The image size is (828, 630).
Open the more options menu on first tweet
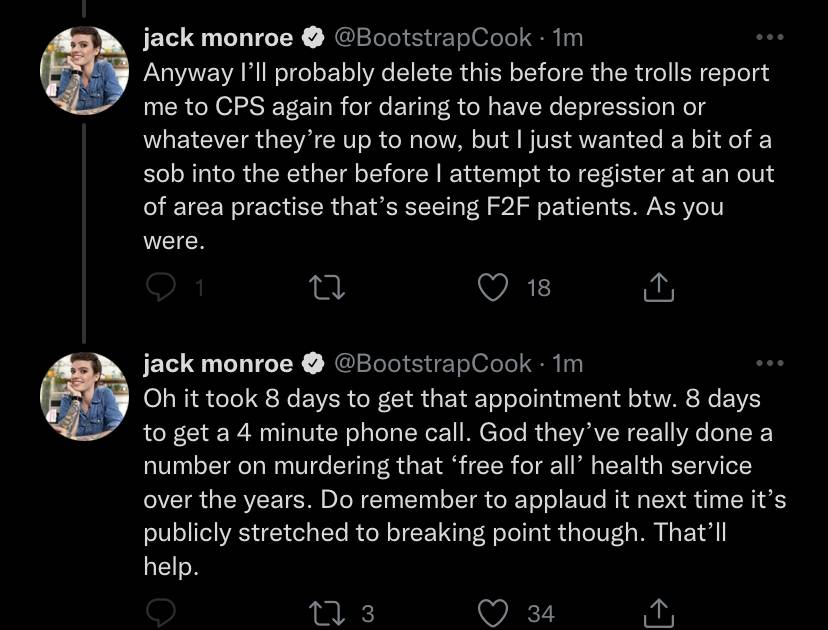coord(769,37)
